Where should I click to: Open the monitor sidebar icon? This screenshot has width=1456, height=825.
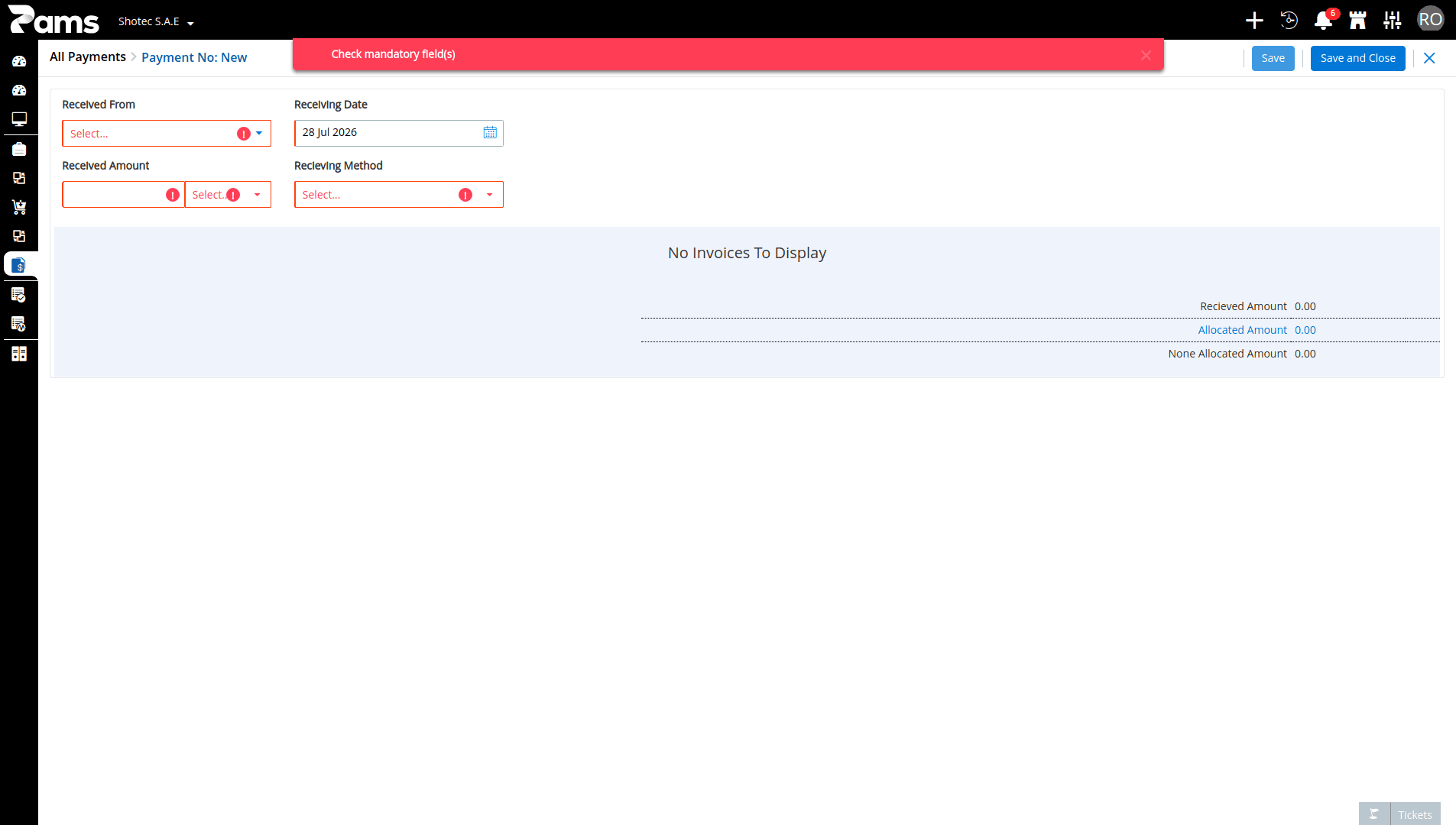click(19, 119)
